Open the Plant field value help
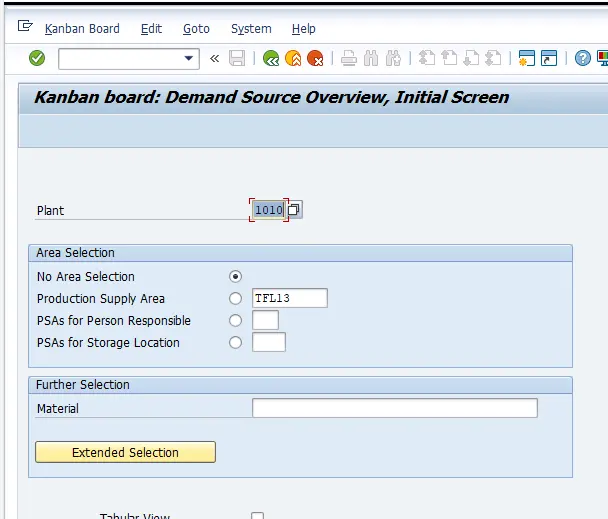 (x=295, y=210)
